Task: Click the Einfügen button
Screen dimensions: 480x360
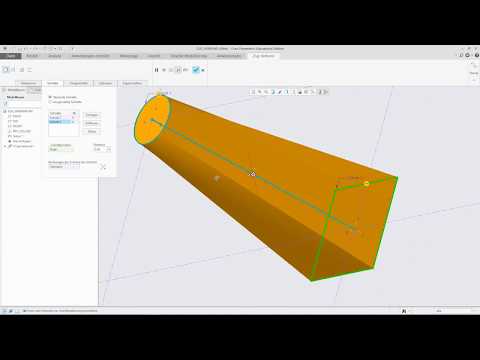Action: [92, 115]
